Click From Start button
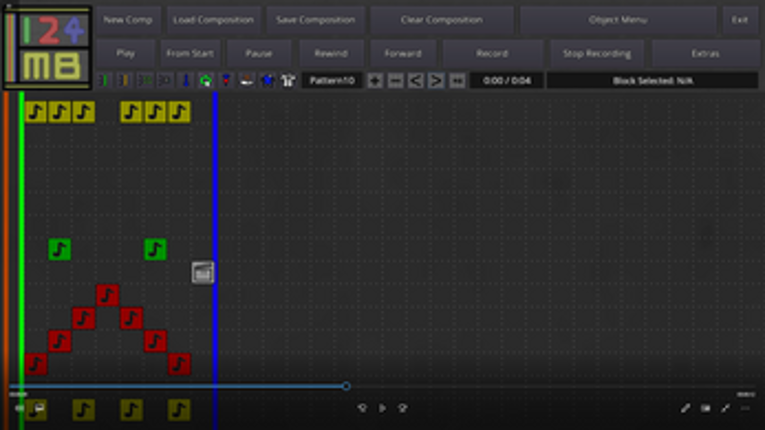Screen dimensions: 765x430 [x=190, y=53]
